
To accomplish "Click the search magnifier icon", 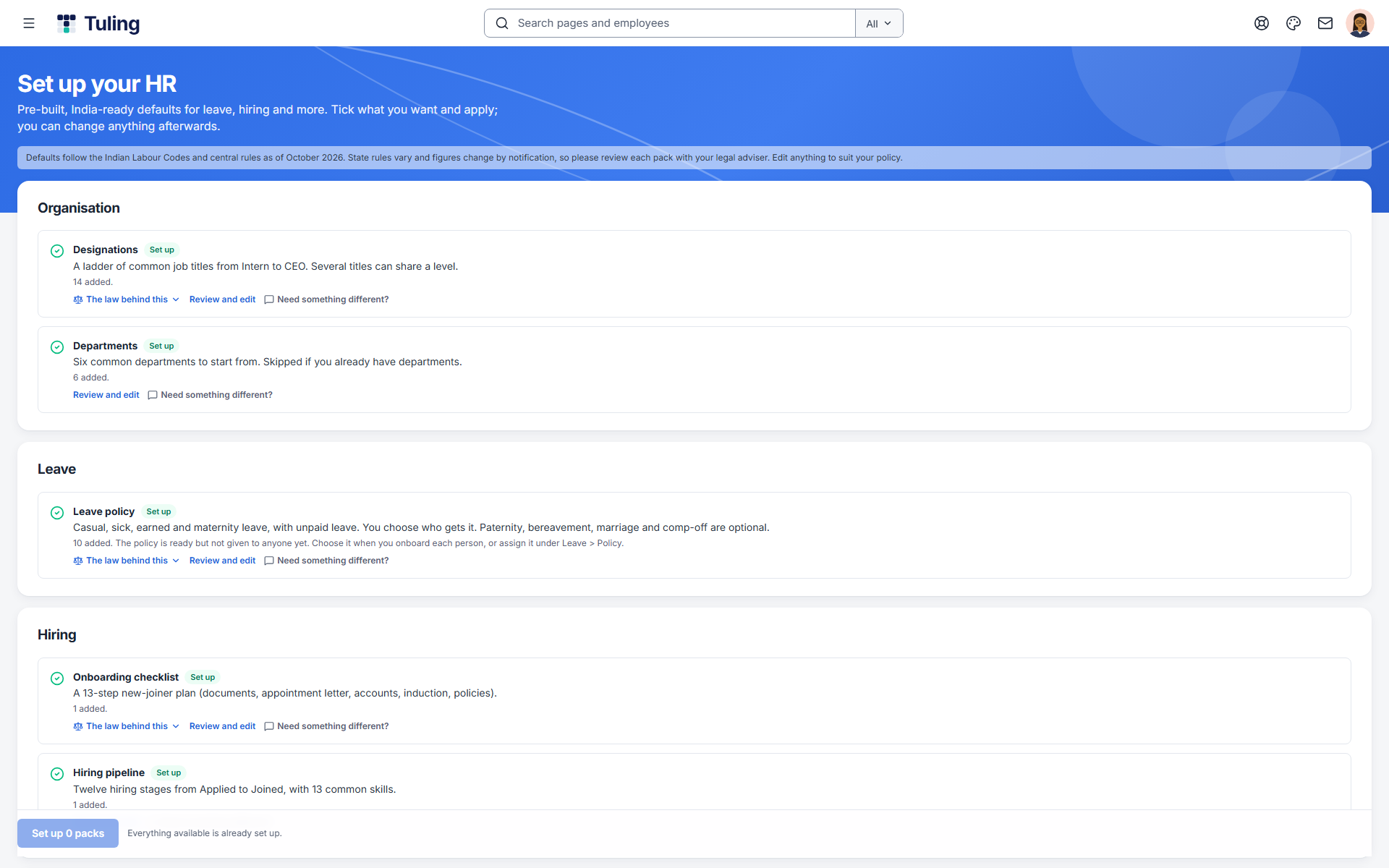I will 502,23.
